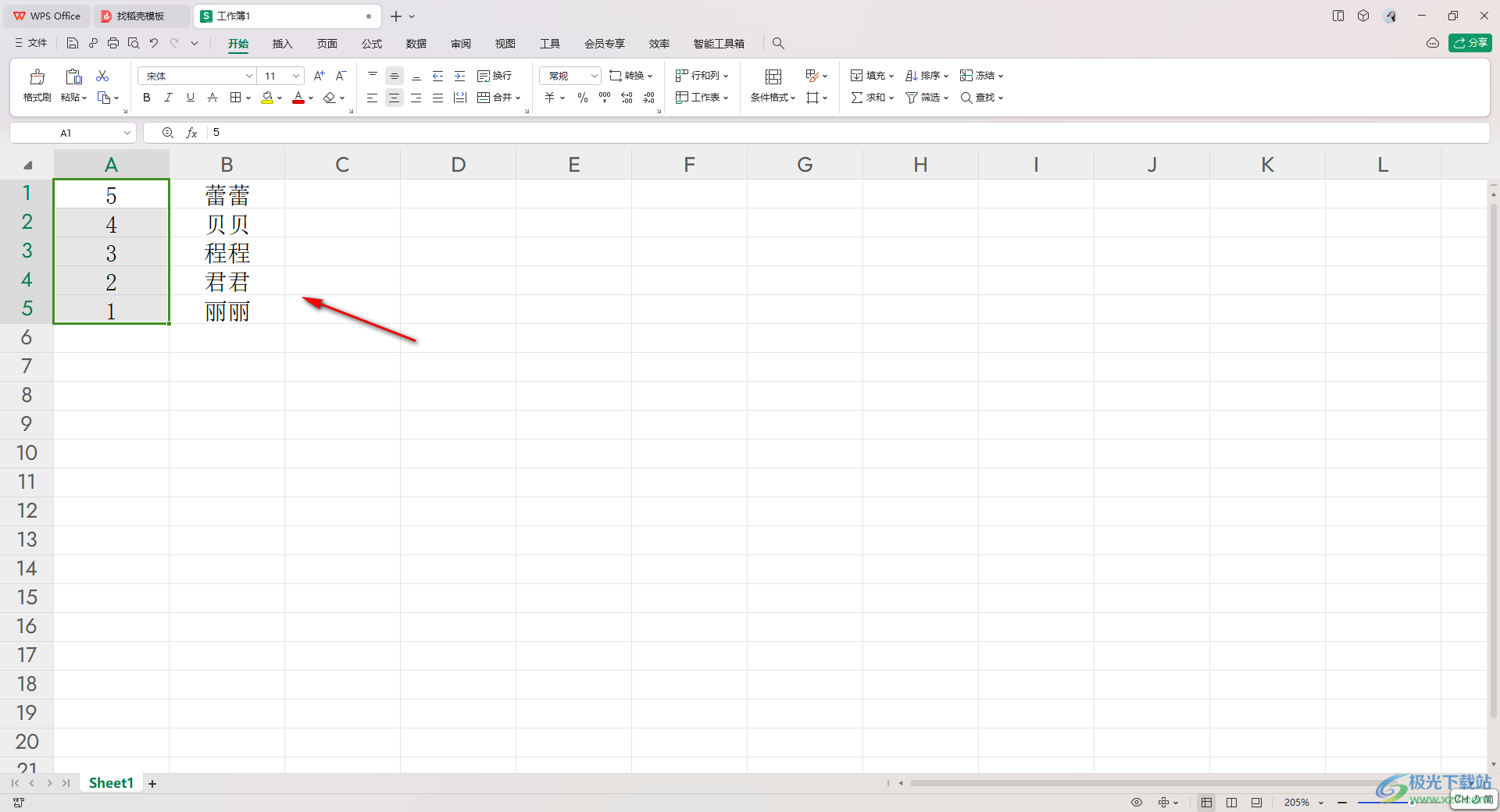The height and width of the screenshot is (812, 1500).
Task: Click the Increase Decimal icon
Action: click(x=627, y=98)
